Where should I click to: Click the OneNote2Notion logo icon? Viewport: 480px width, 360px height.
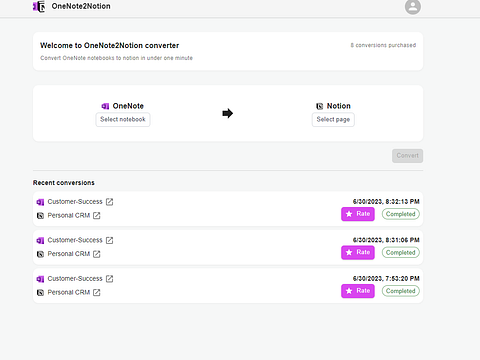(x=39, y=6)
